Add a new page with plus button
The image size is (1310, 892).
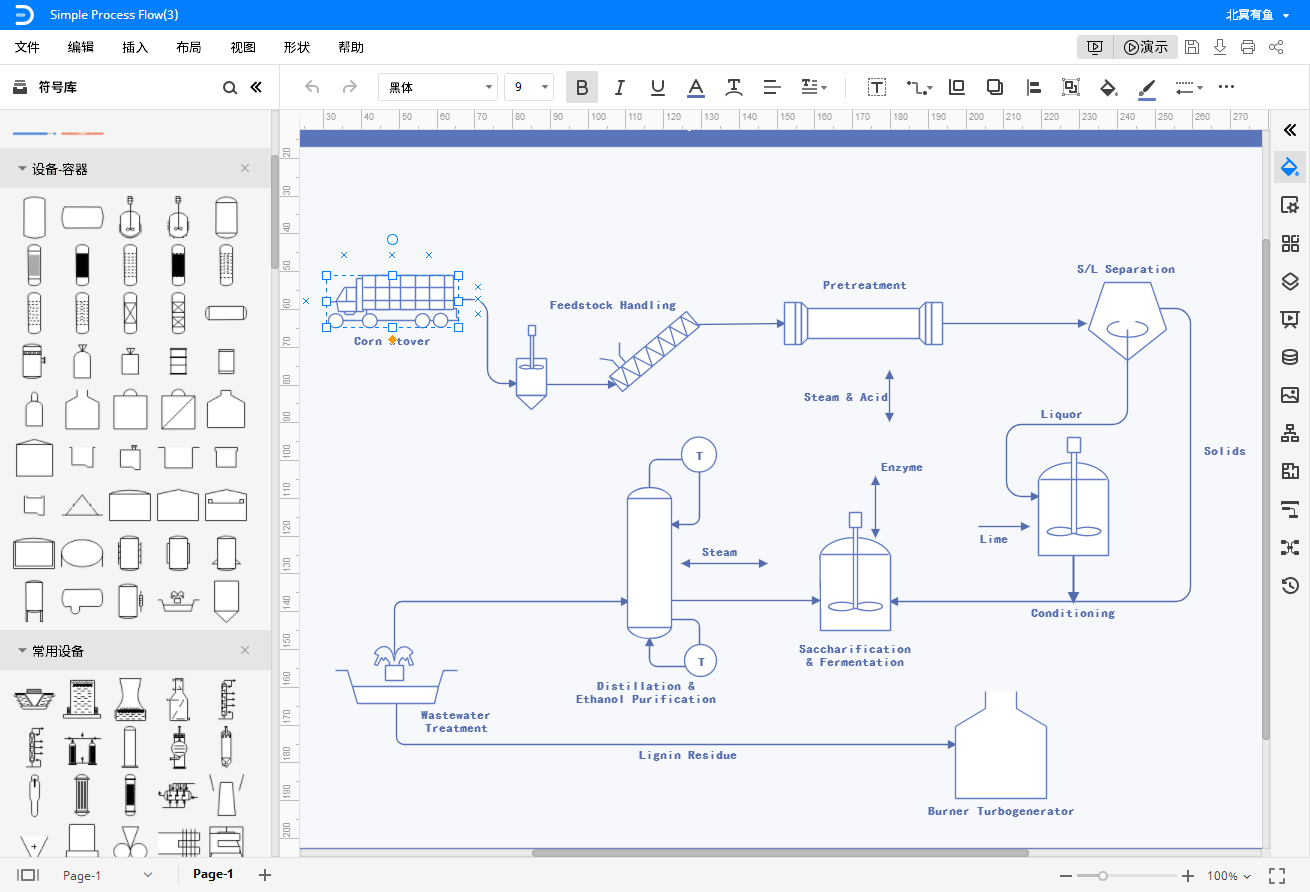(x=265, y=875)
